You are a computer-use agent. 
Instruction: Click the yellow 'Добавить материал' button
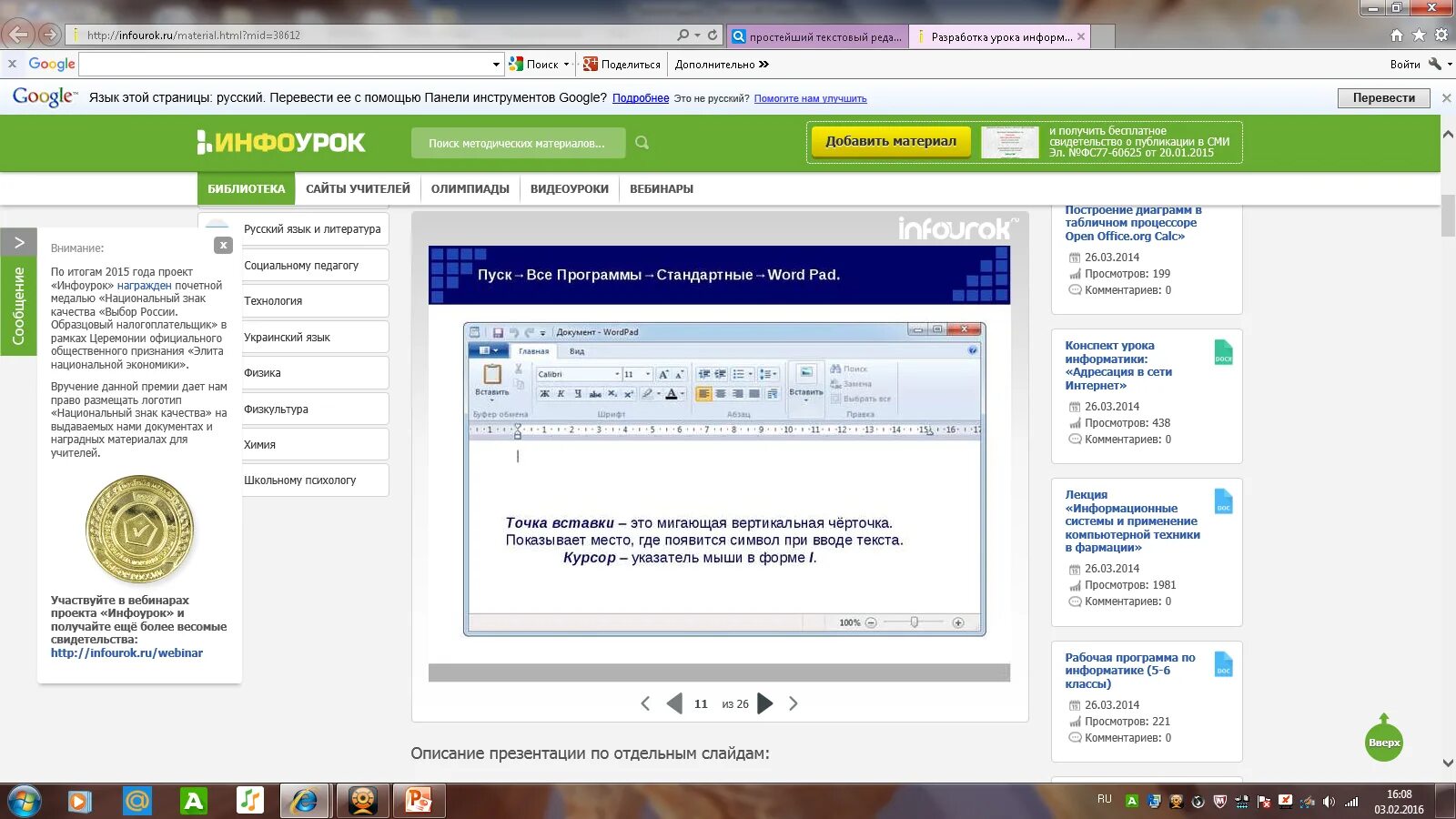click(x=891, y=142)
